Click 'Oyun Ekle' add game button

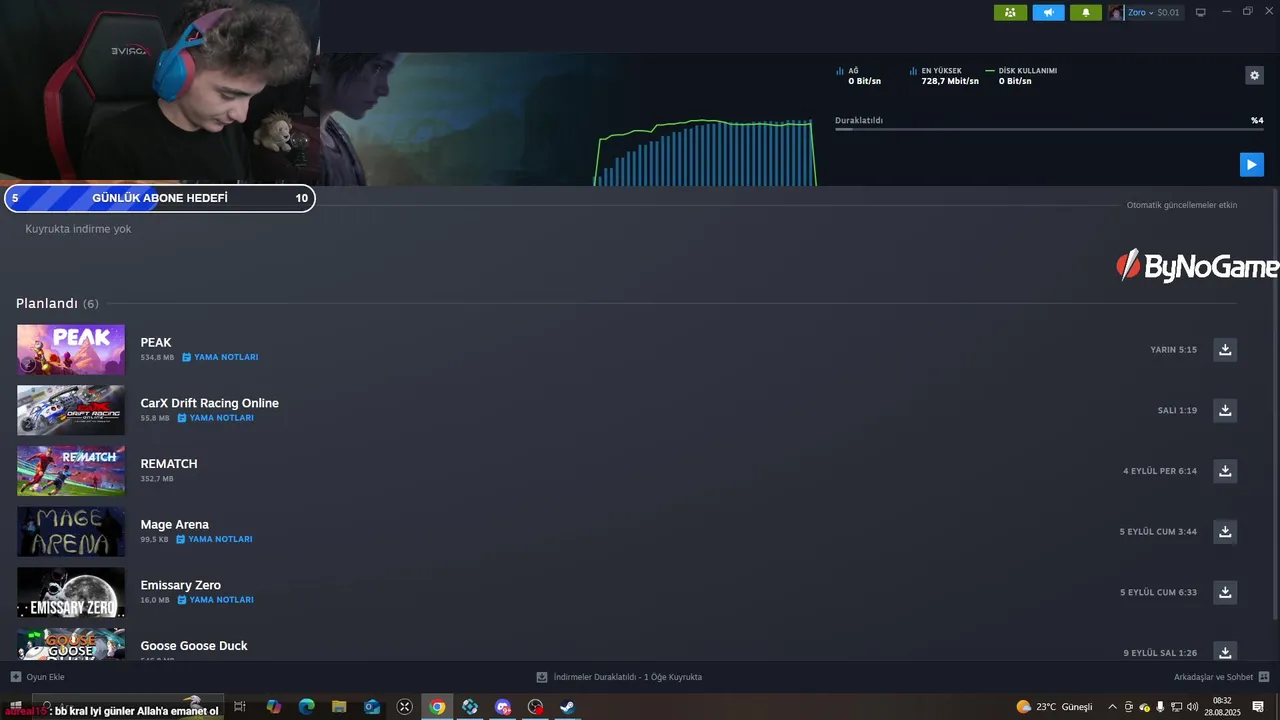click(38, 677)
